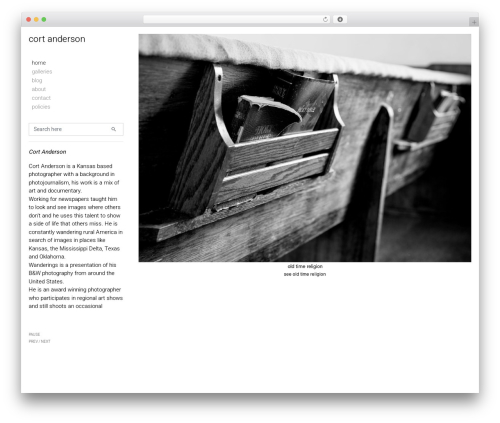Advance slideshow using NEXT link

46,341
